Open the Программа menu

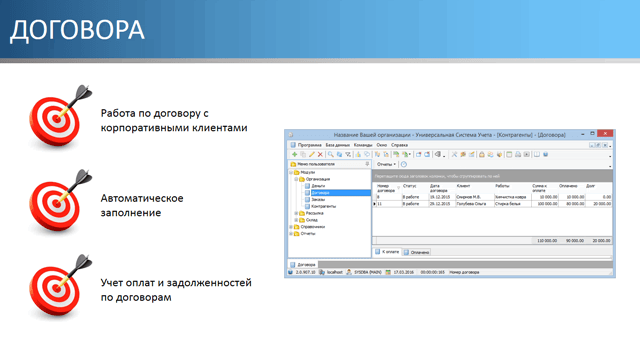(x=309, y=145)
